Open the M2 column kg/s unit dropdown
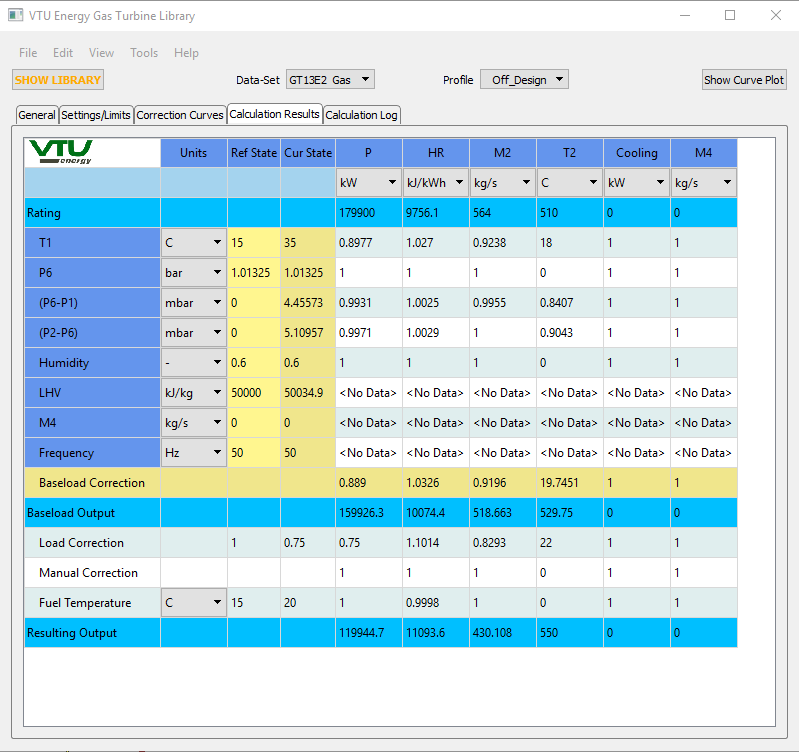799x752 pixels. (502, 183)
